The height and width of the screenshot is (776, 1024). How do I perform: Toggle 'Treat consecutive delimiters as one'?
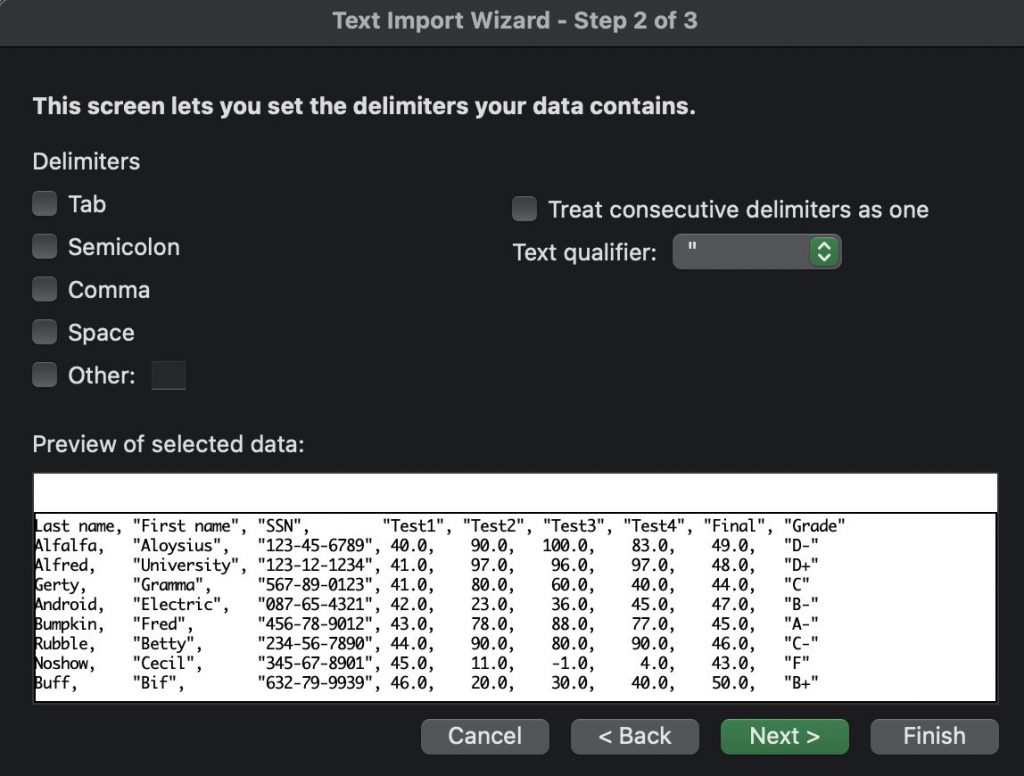click(x=524, y=209)
